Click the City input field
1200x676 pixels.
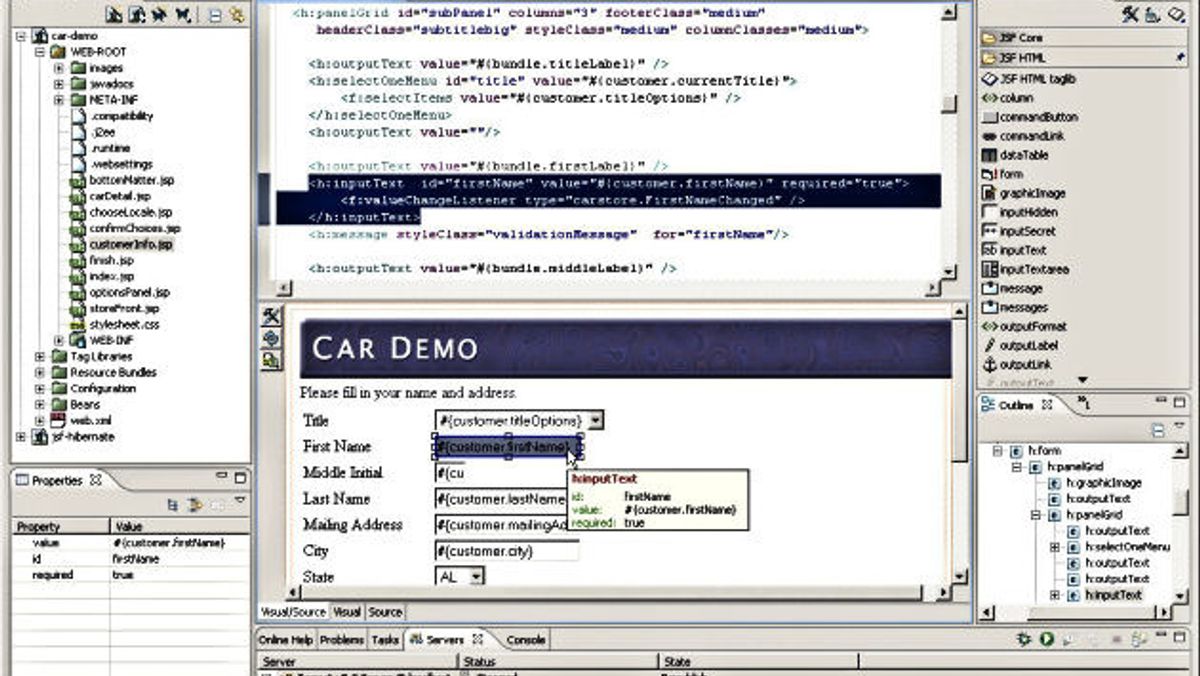(507, 551)
